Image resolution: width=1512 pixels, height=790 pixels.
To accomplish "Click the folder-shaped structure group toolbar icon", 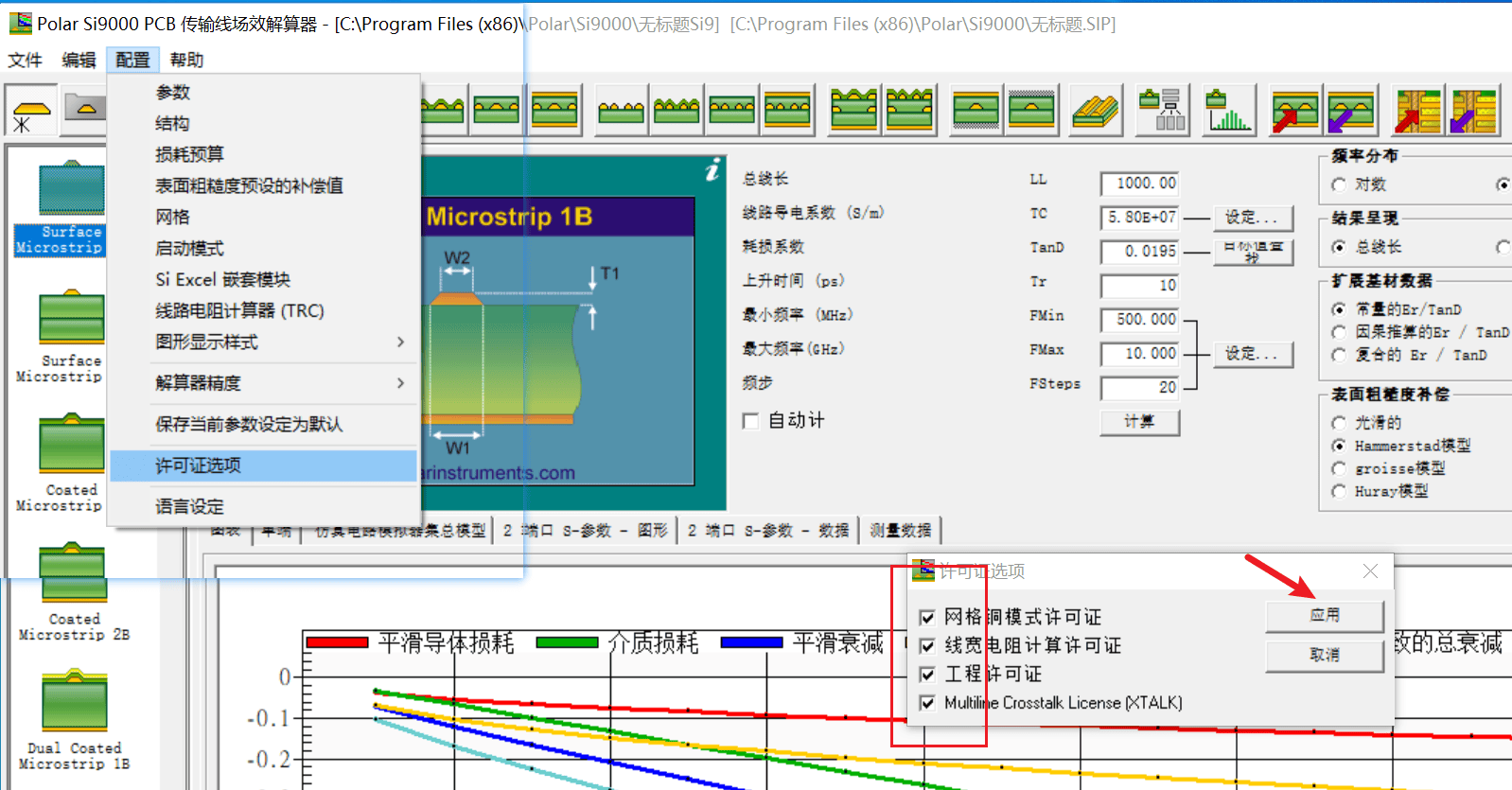I will click(85, 107).
